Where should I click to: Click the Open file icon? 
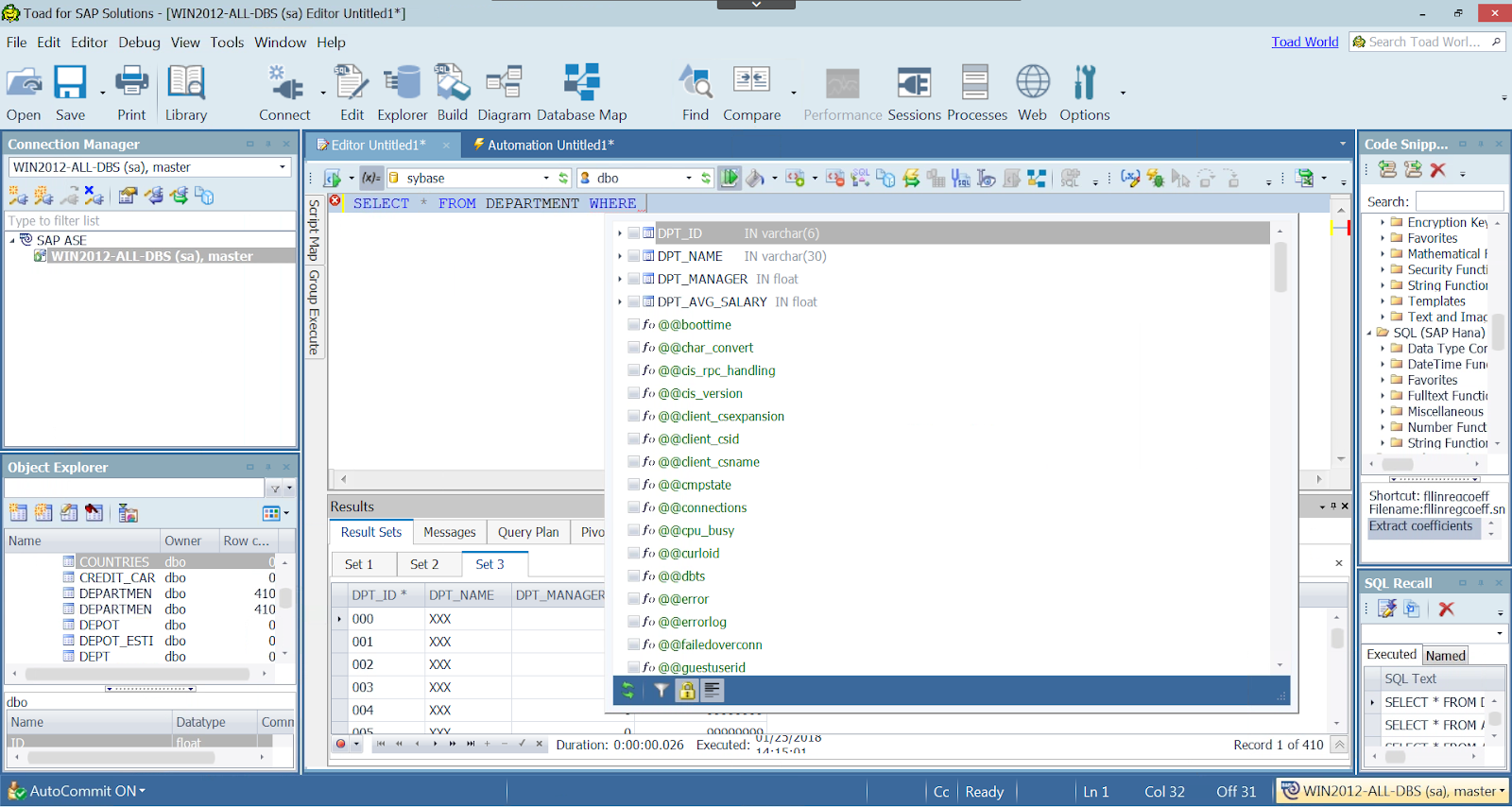(24, 93)
